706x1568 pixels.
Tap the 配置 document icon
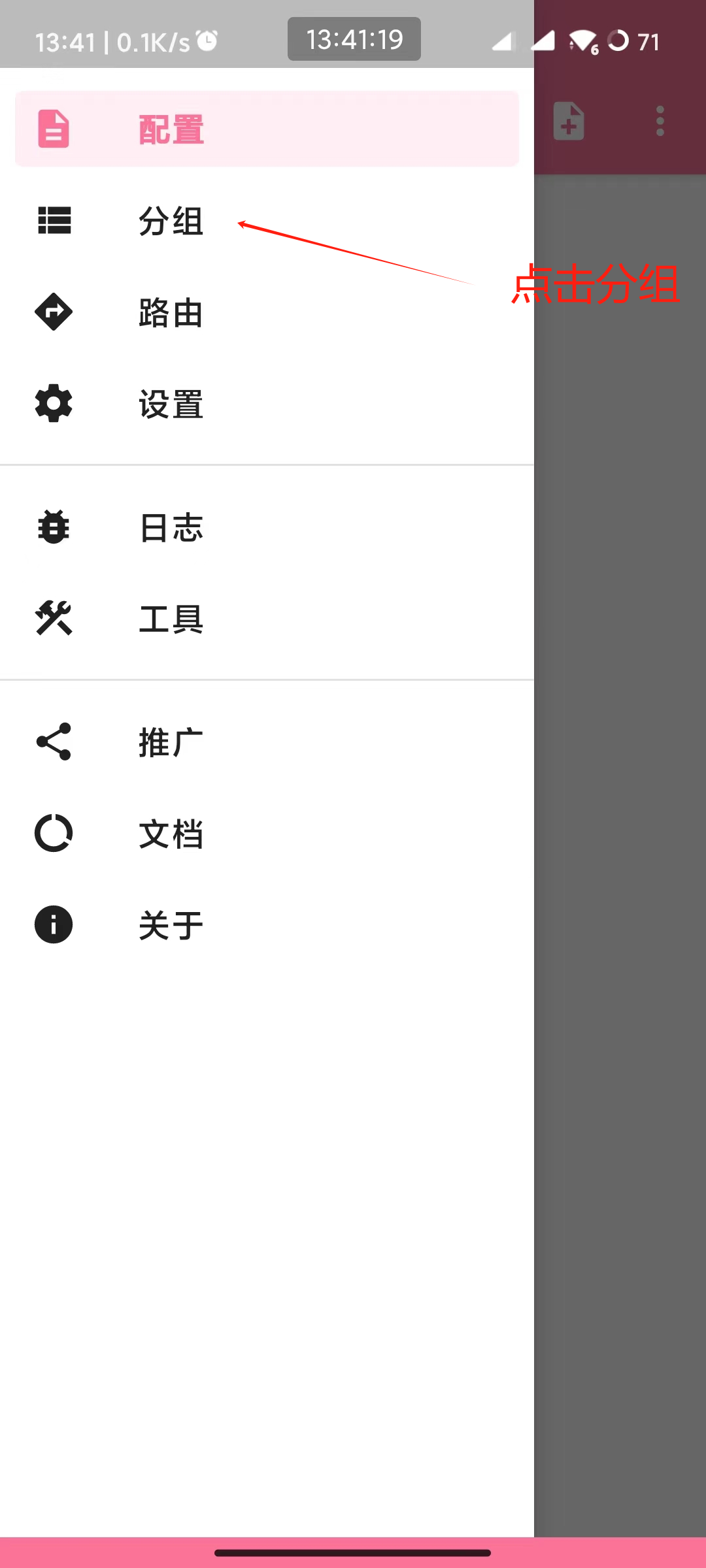tap(54, 129)
